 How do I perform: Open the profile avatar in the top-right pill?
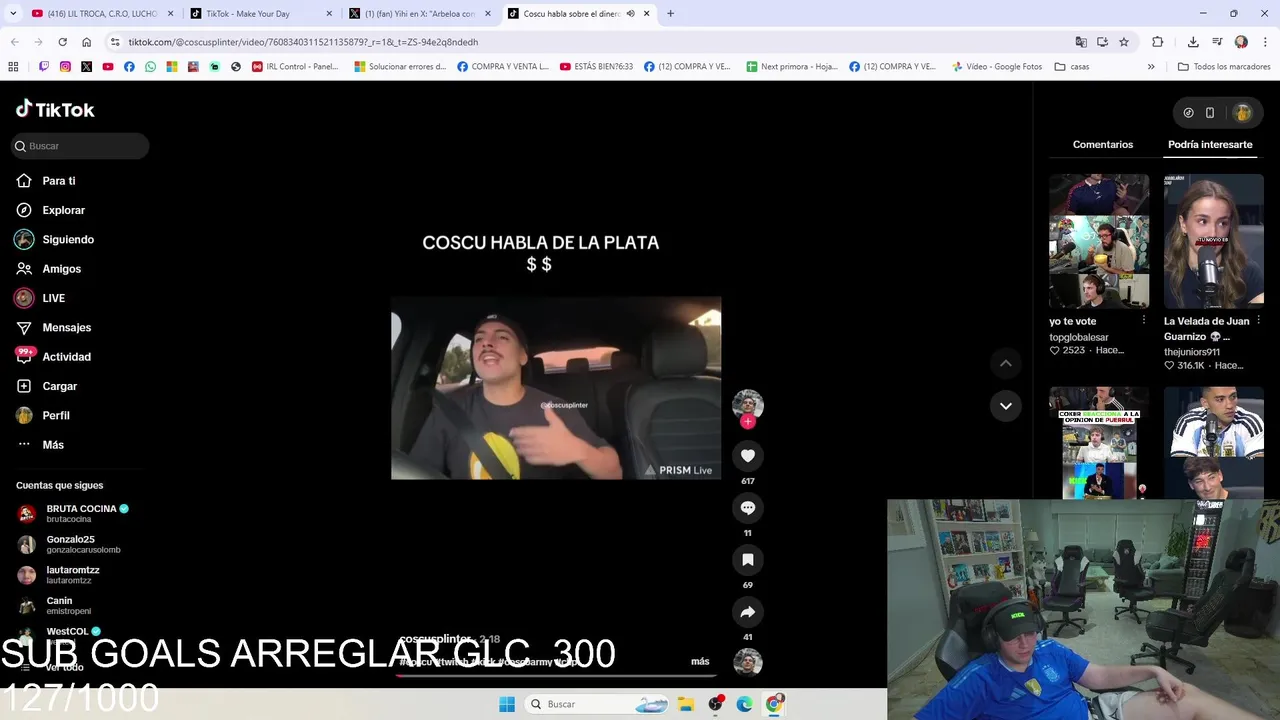tap(1242, 113)
